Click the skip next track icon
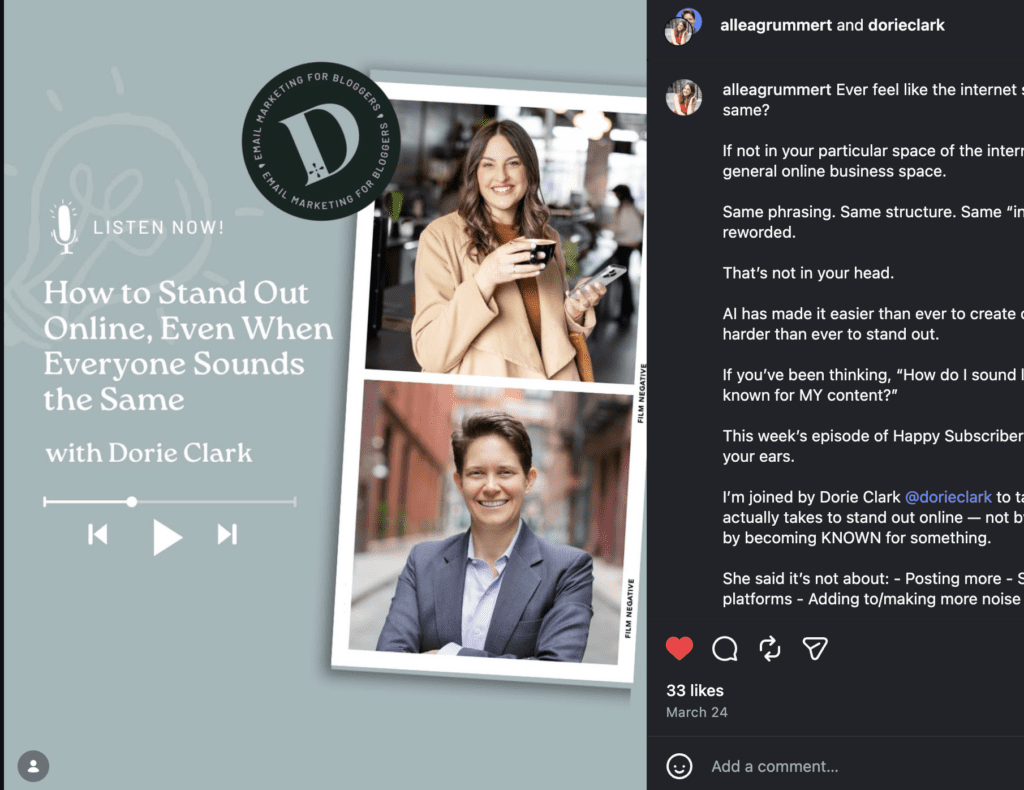 227,535
